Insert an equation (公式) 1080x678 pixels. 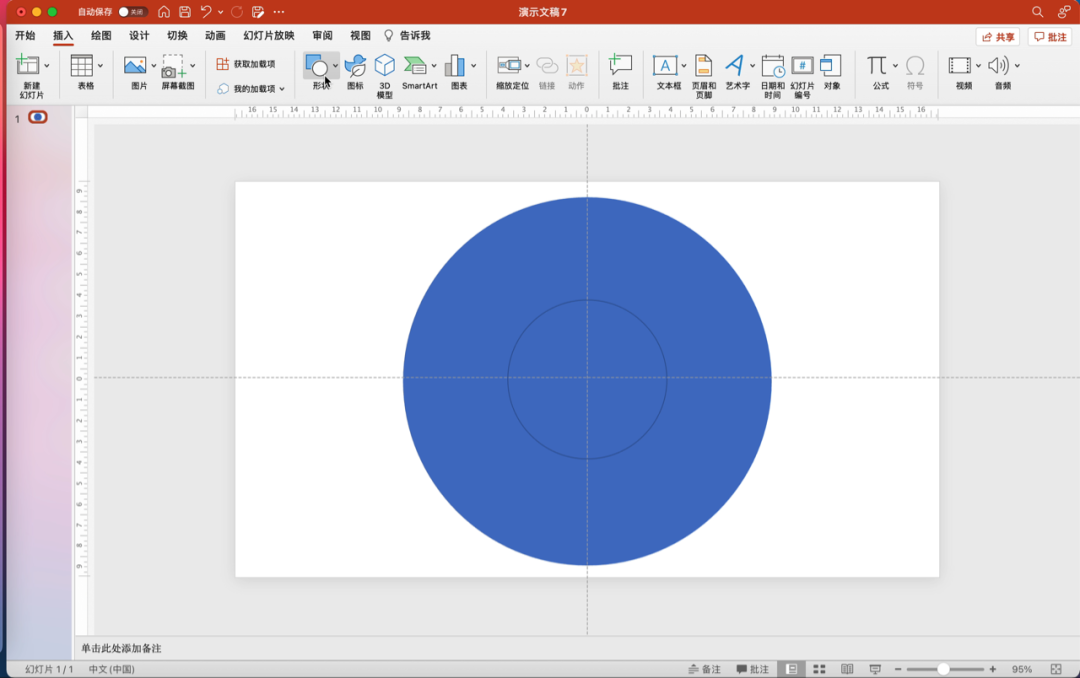coord(877,72)
